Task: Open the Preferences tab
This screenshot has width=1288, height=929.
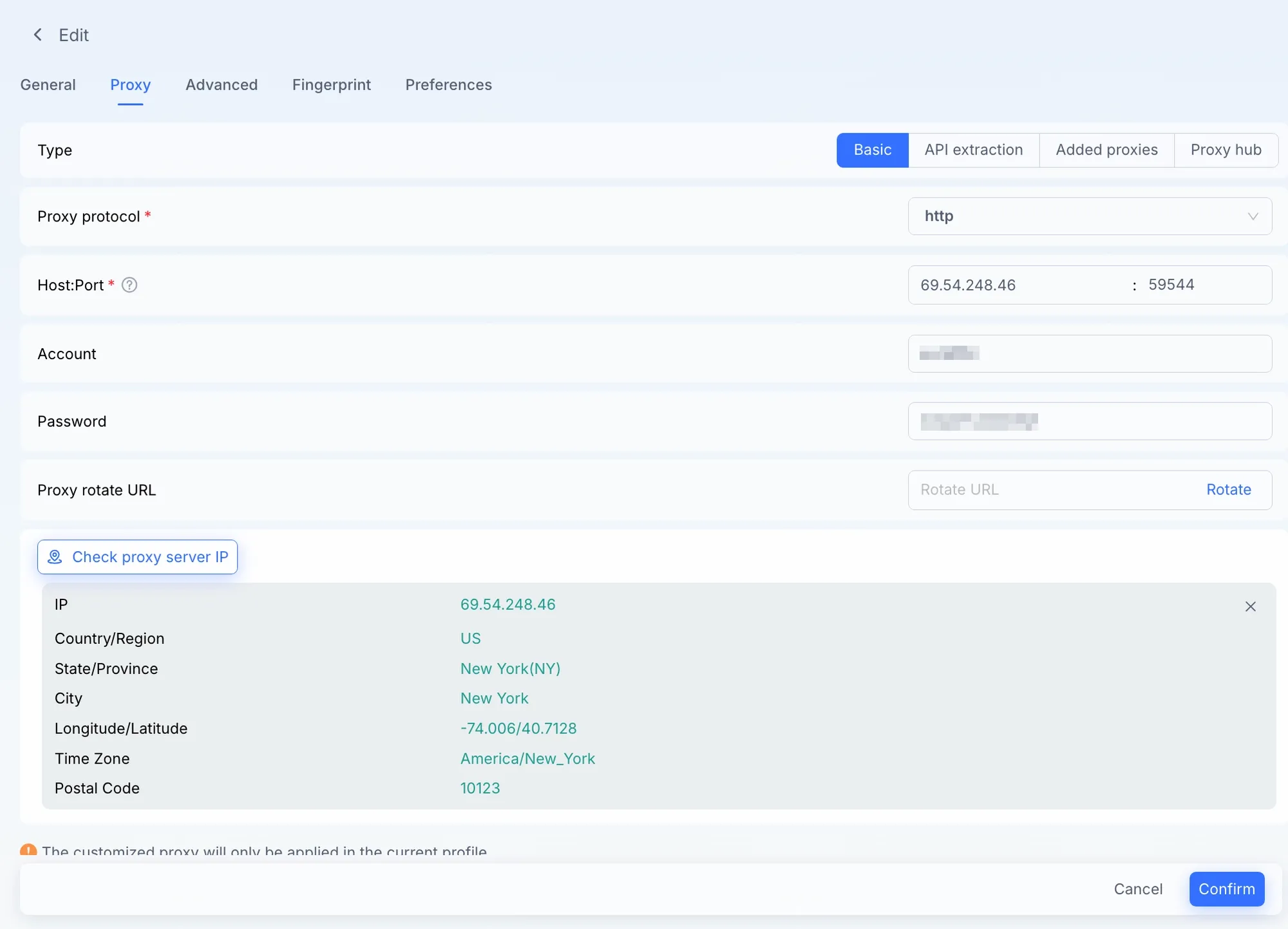Action: (x=448, y=85)
